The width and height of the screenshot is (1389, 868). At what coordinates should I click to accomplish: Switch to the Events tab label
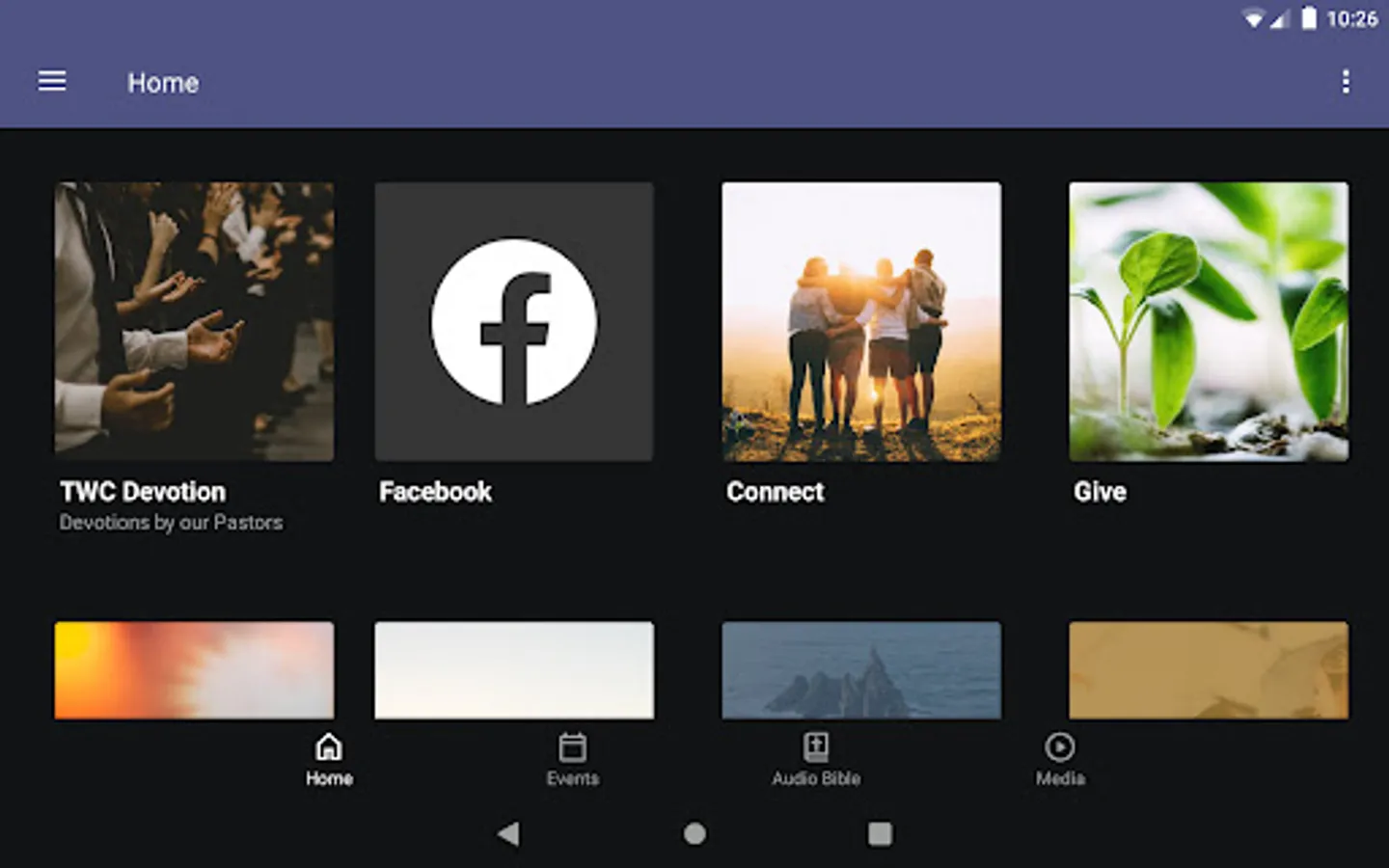click(573, 778)
